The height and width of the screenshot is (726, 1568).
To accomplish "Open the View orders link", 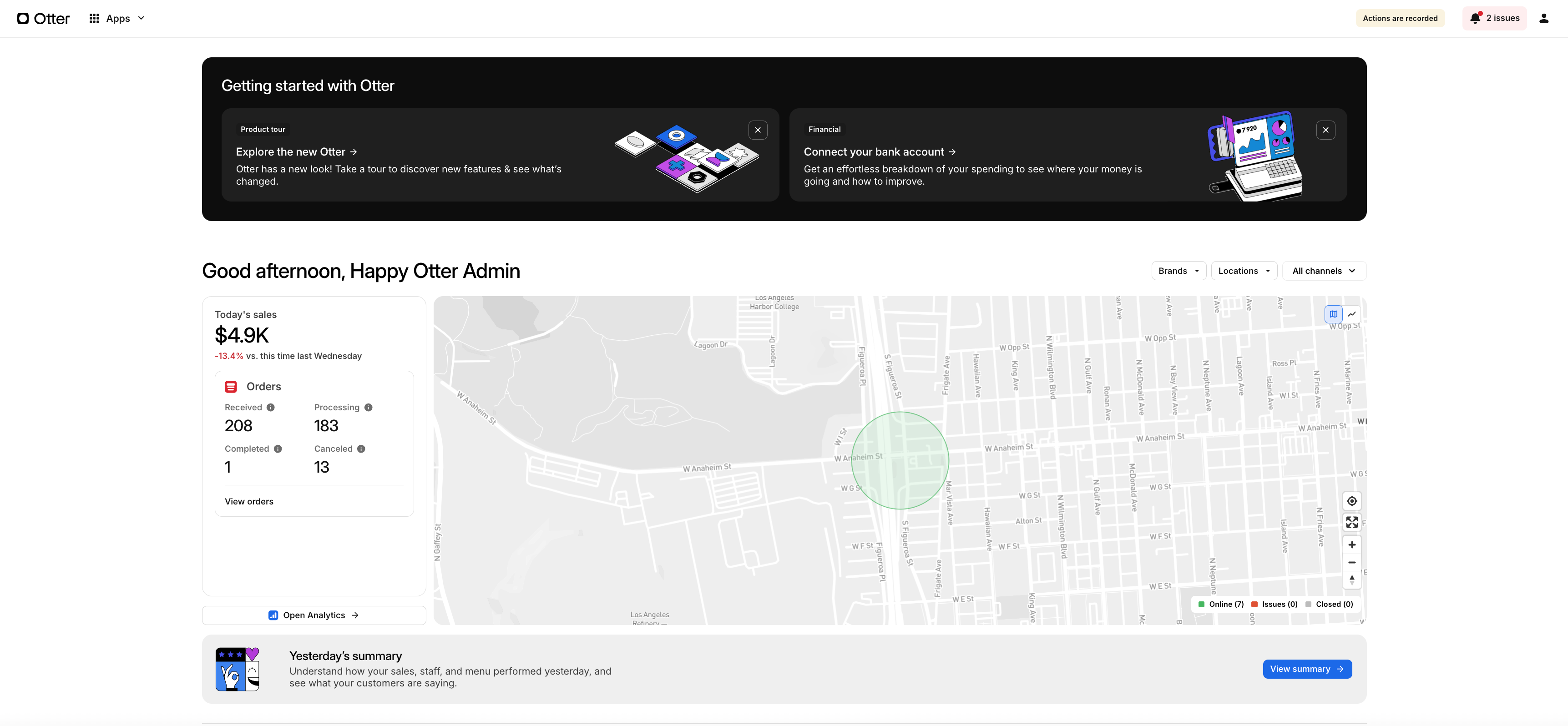I will pyautogui.click(x=249, y=501).
